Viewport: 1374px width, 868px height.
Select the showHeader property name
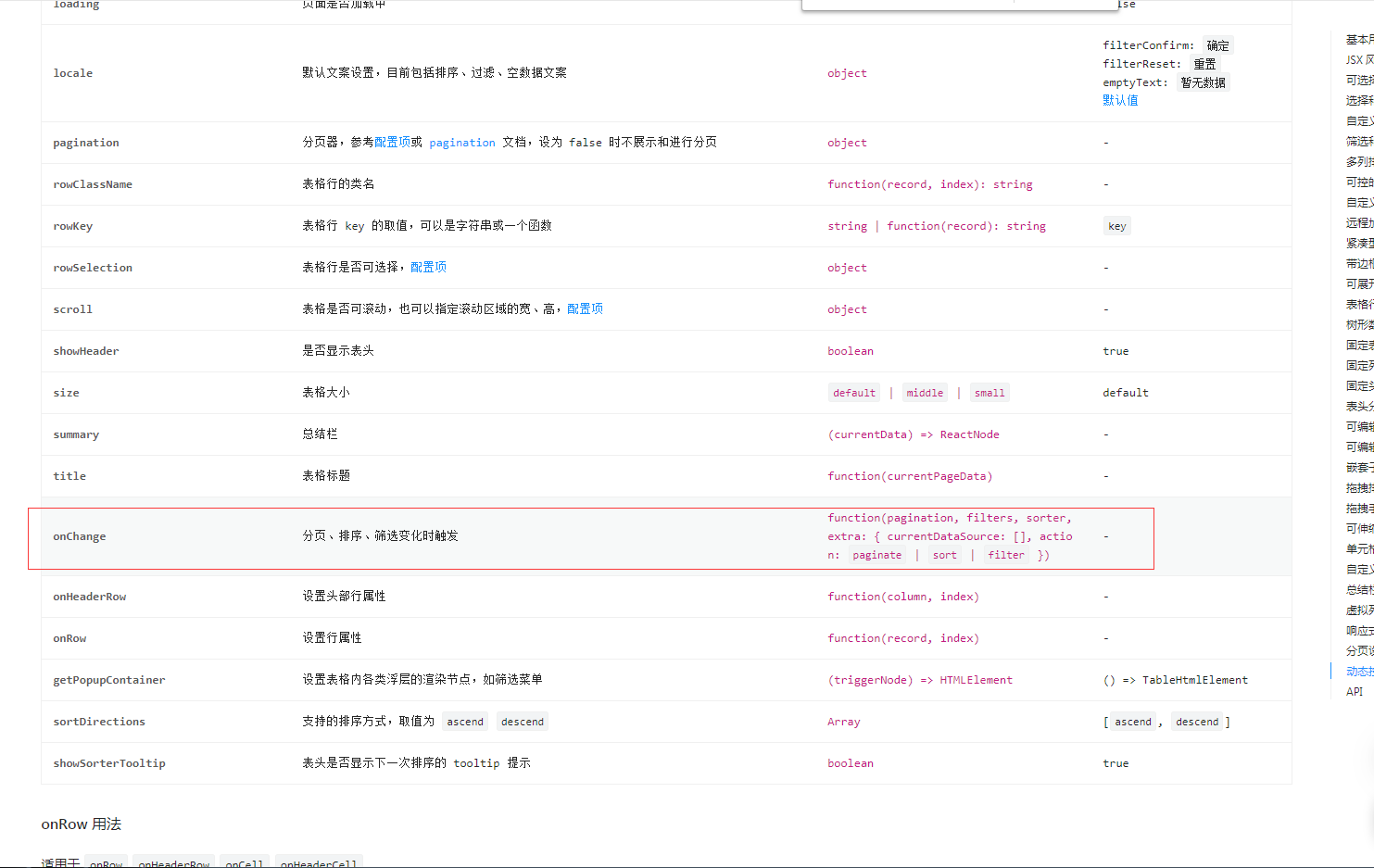[86, 351]
